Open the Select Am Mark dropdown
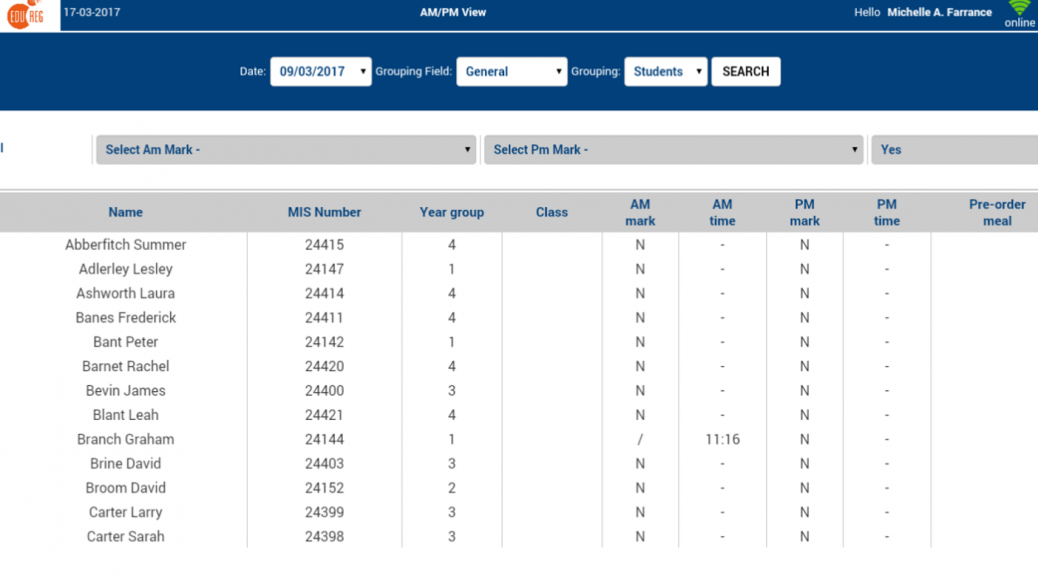Screen dimensions: 1038x576 286,150
